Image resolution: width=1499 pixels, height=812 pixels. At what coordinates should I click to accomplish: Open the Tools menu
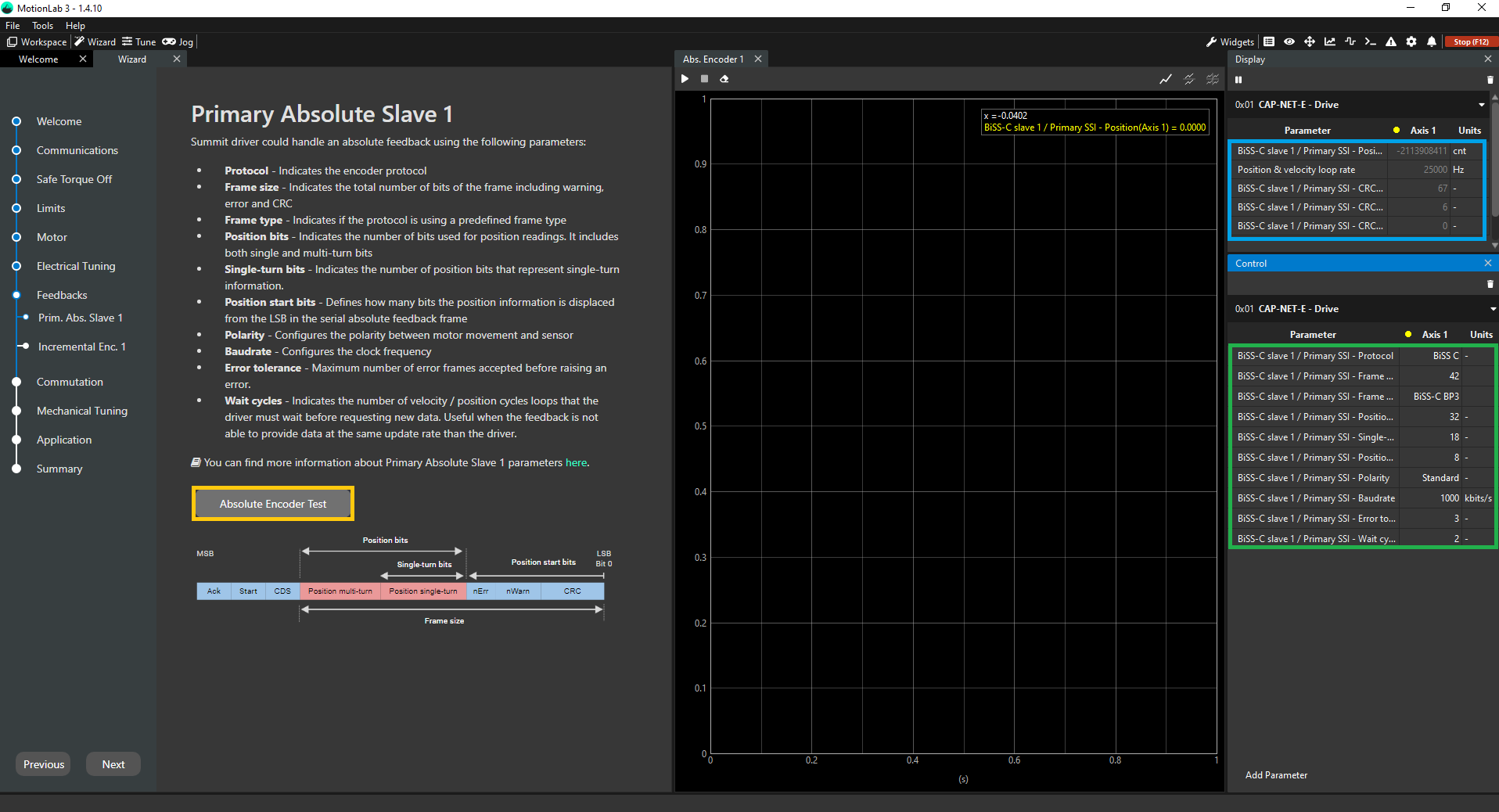click(x=42, y=26)
